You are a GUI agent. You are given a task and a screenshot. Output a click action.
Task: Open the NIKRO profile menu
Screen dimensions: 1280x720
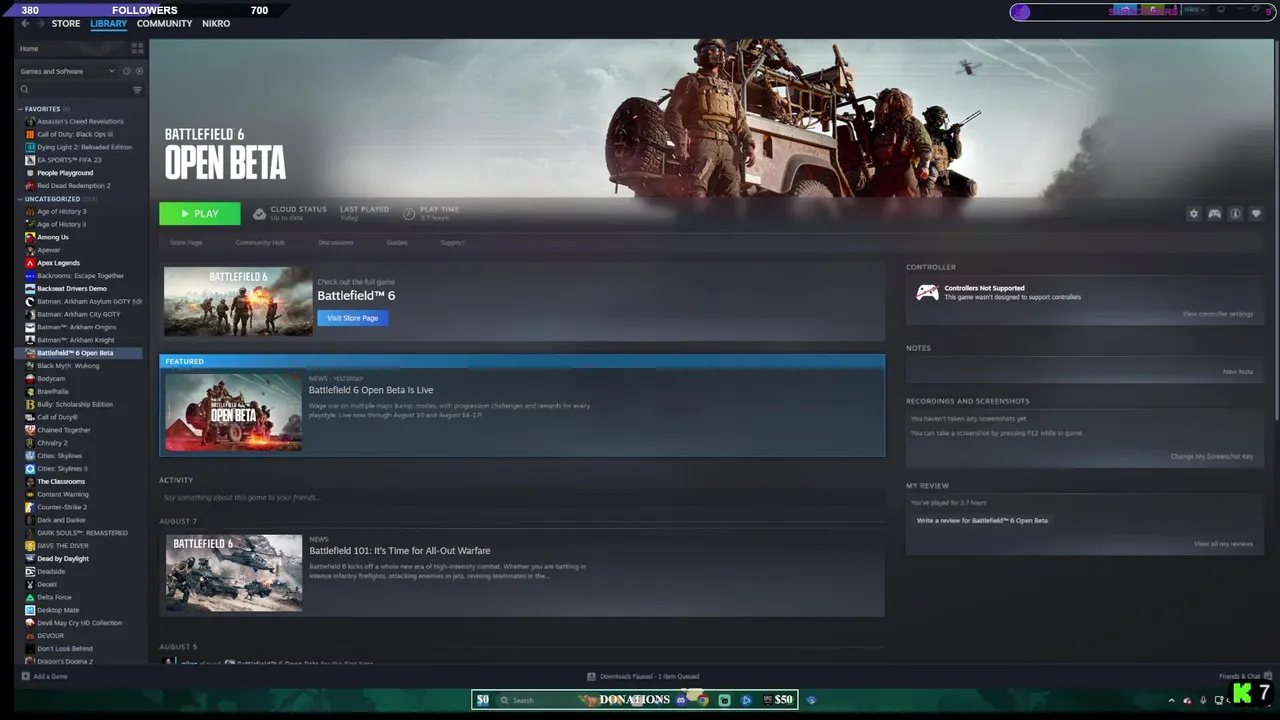tap(216, 23)
